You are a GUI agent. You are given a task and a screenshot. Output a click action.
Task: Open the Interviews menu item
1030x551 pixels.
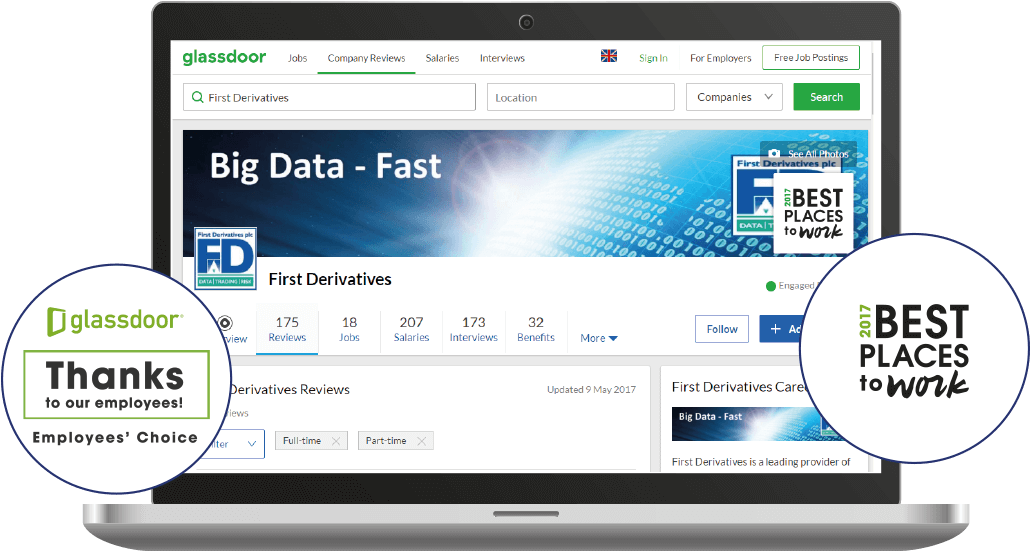tap(502, 58)
